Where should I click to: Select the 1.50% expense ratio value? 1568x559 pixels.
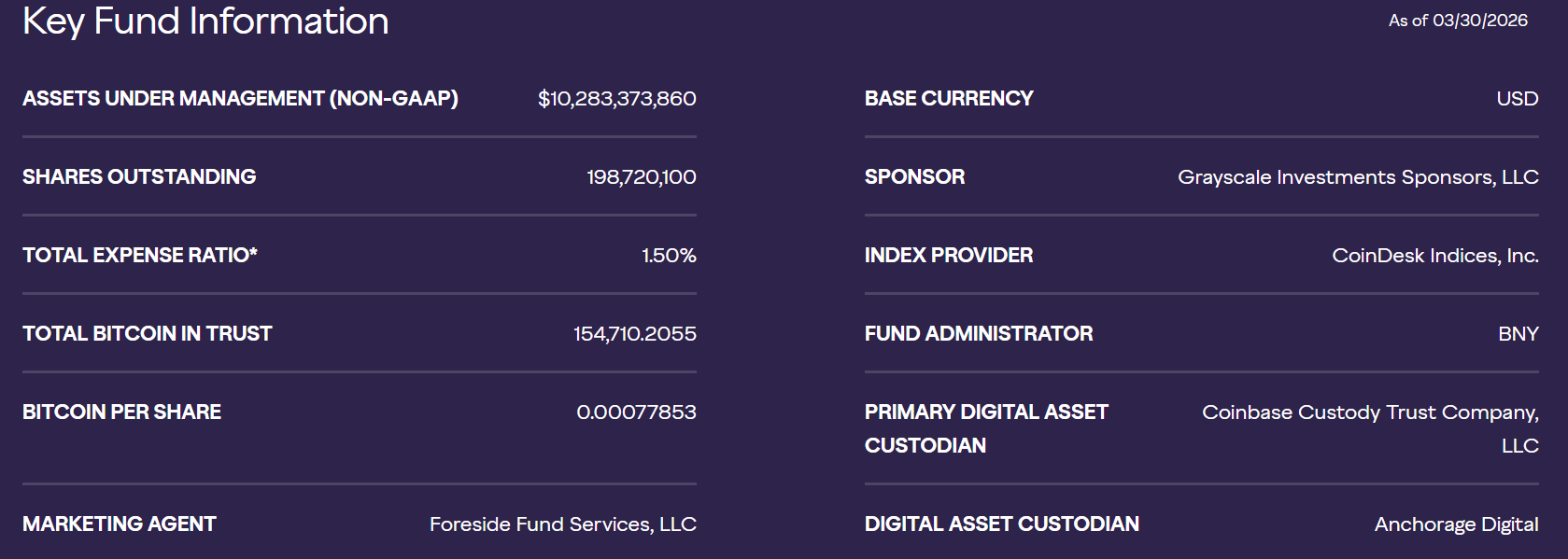(669, 256)
